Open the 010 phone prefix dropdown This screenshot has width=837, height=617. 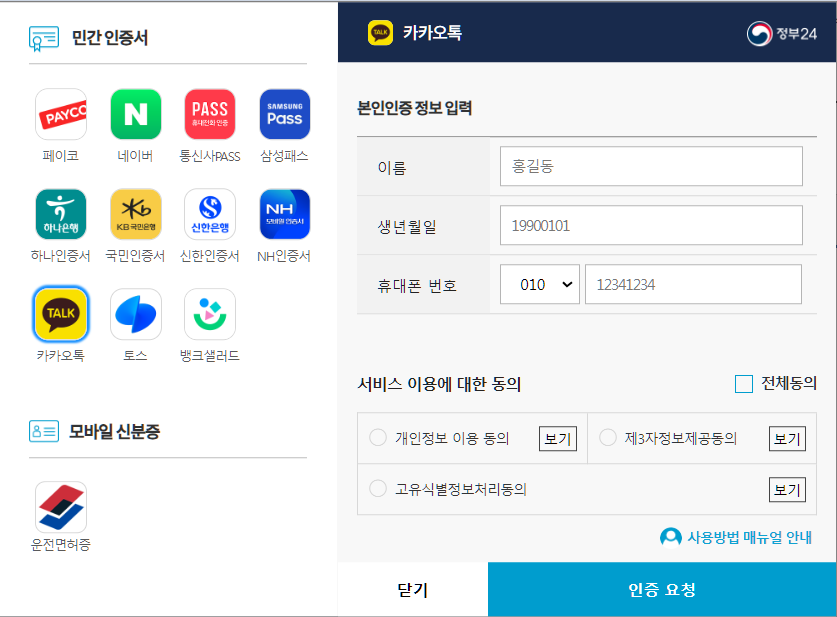point(539,284)
